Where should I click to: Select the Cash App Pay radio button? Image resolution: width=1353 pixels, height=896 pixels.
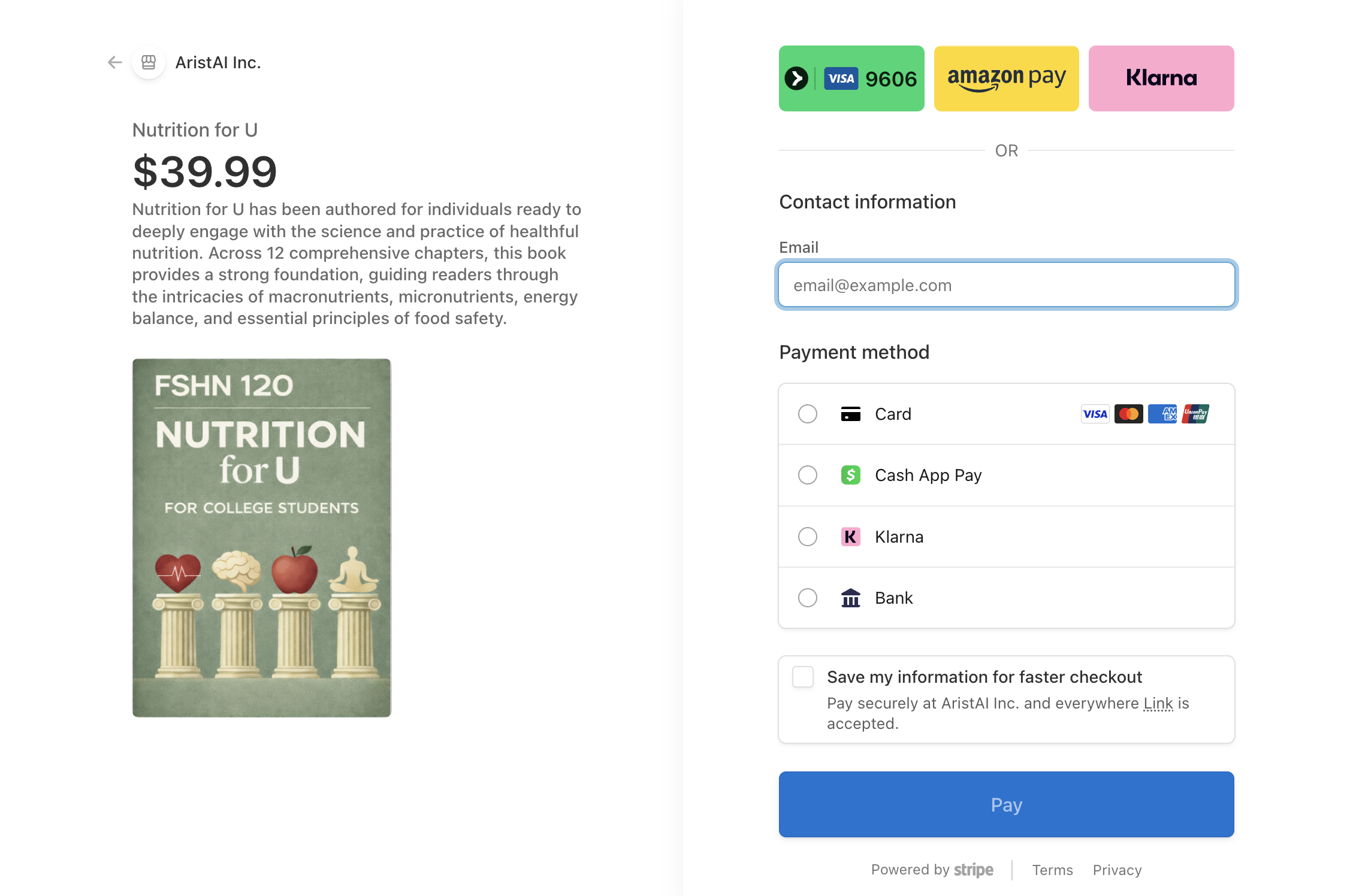(807, 475)
